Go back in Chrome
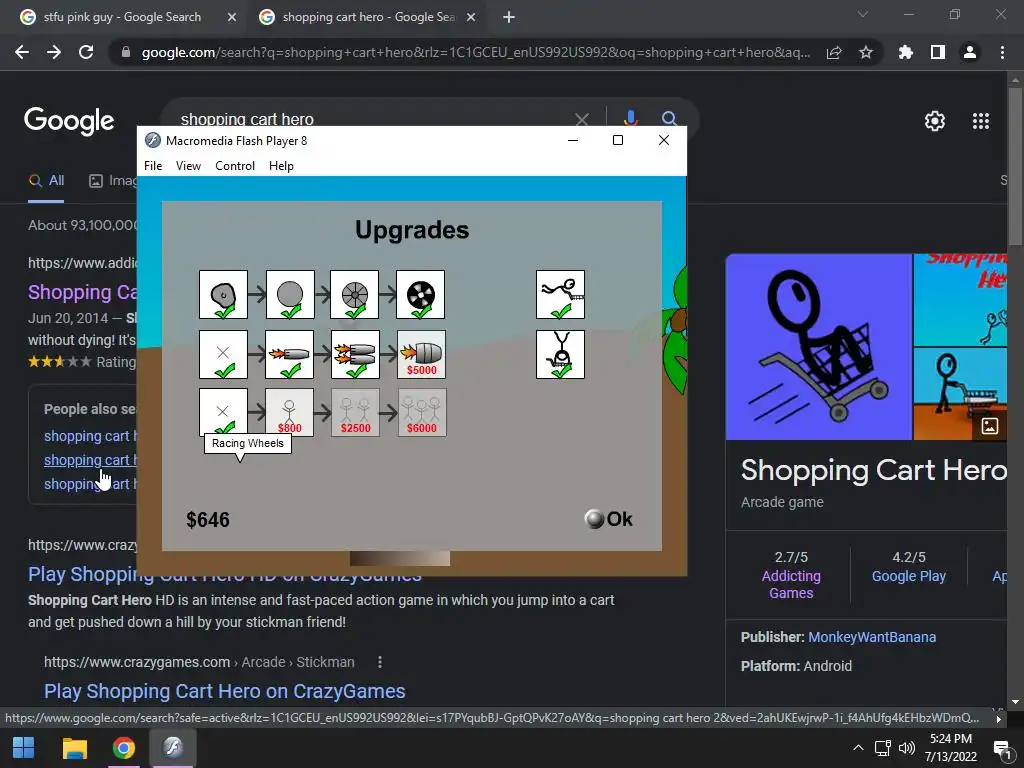 [22, 52]
